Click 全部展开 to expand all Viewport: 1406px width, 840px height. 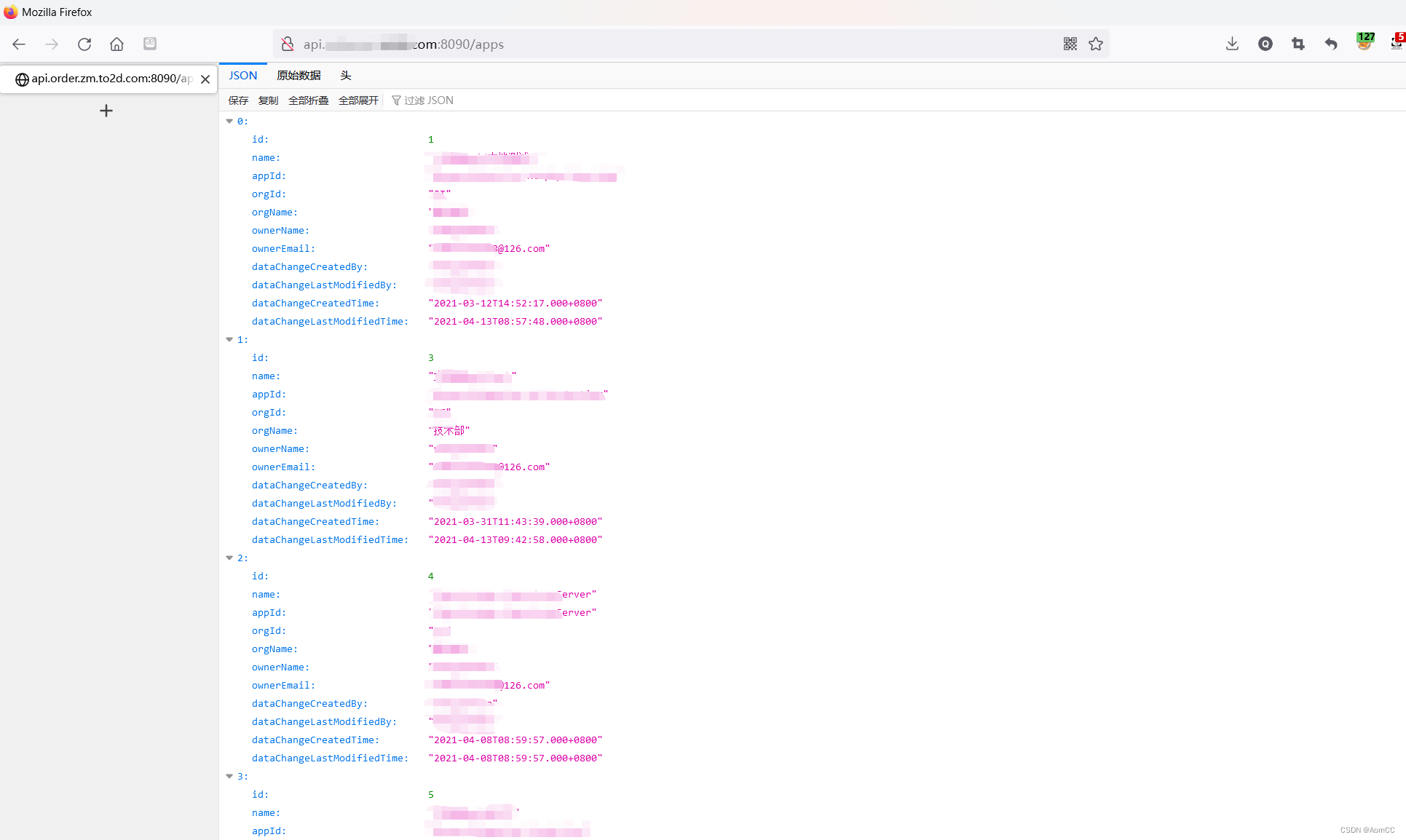(x=358, y=100)
